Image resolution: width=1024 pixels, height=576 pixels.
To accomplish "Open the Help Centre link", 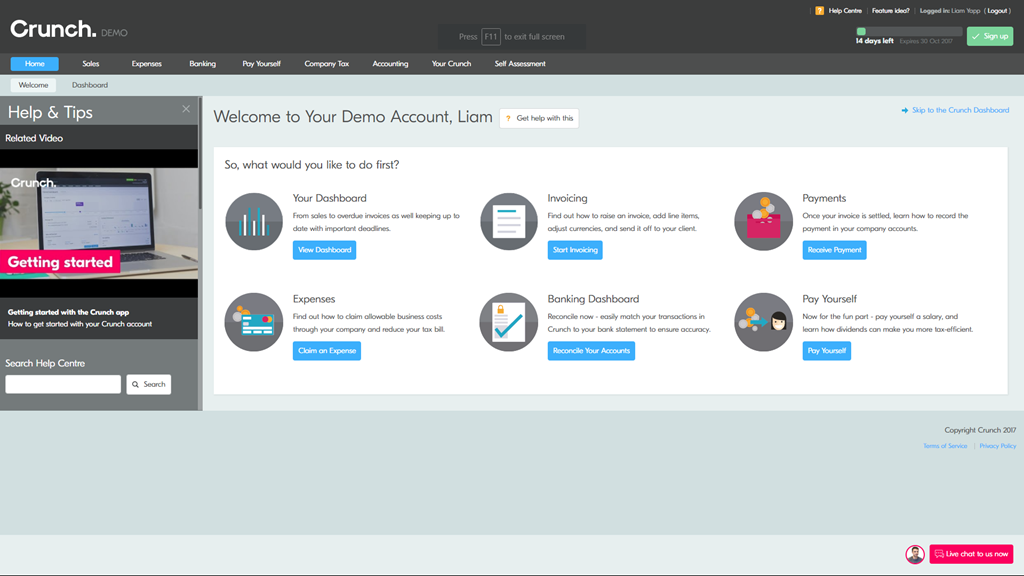I will tap(845, 10).
